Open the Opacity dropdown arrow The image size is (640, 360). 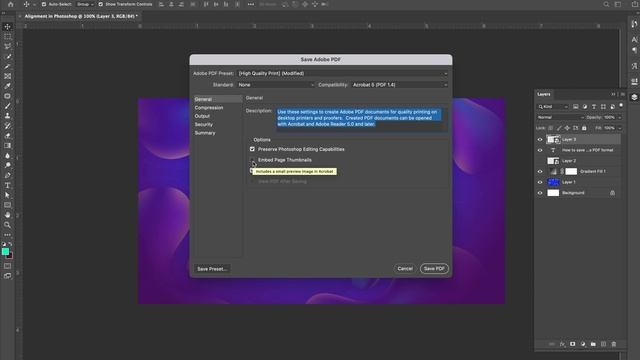coord(620,117)
